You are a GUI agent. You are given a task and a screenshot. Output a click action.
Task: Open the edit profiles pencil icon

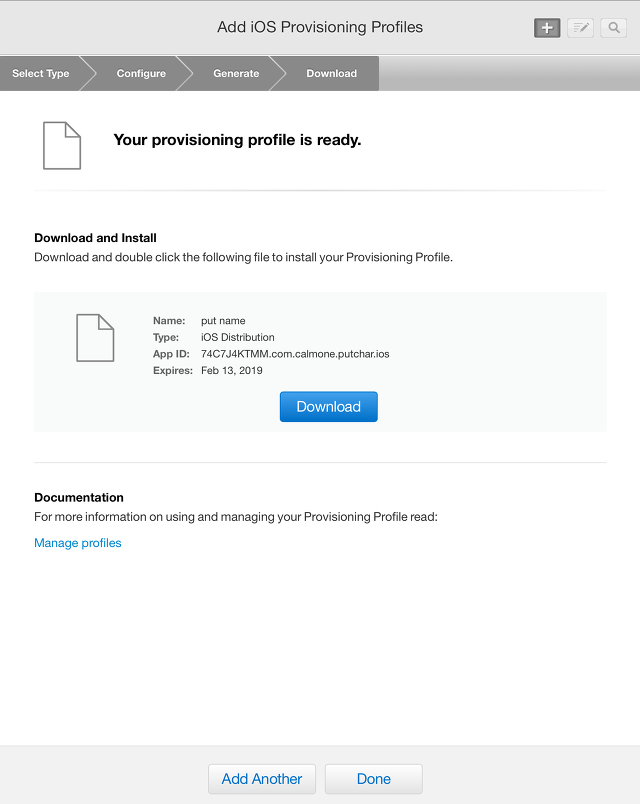(580, 28)
